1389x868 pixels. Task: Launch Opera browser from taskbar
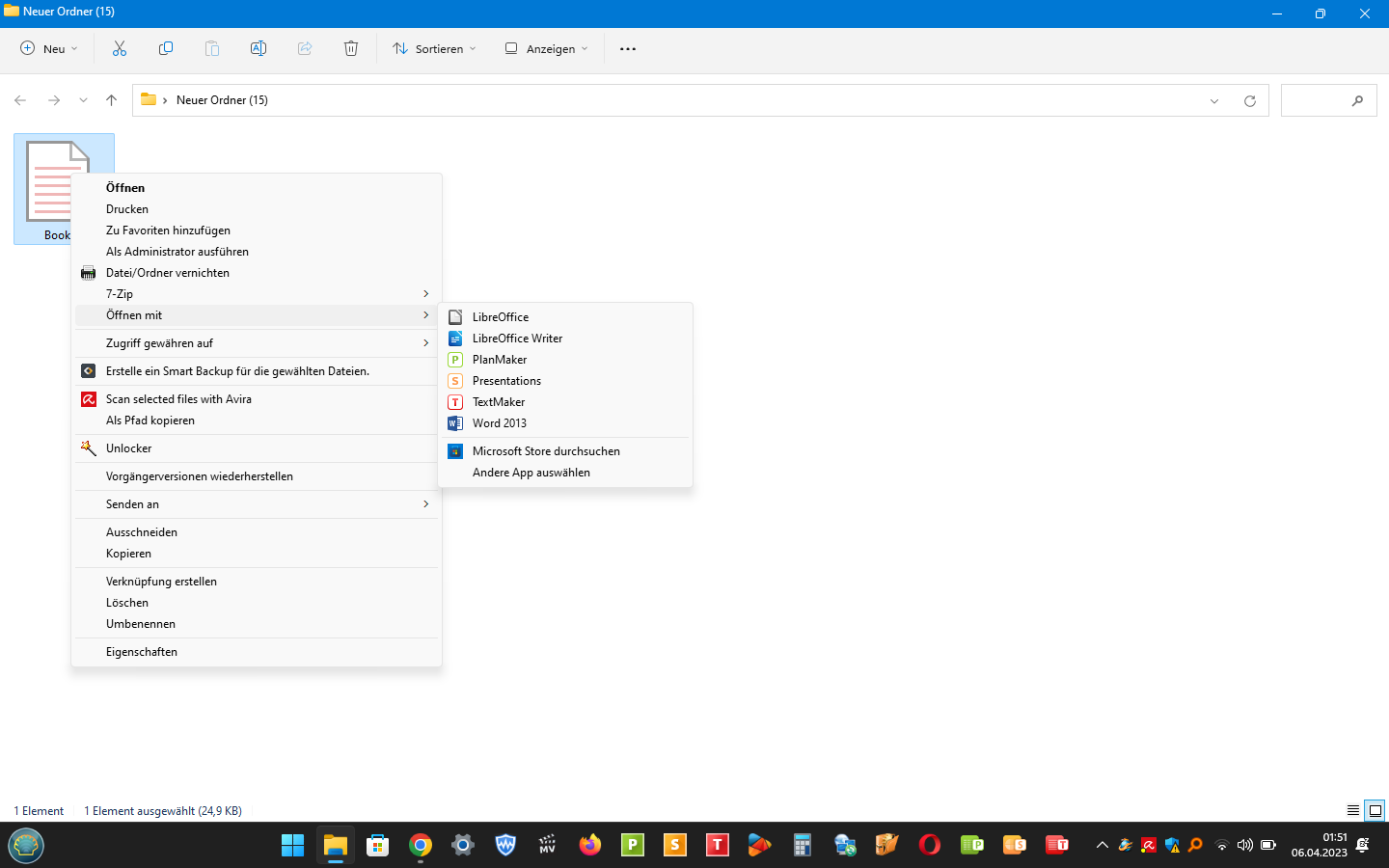coord(930,845)
